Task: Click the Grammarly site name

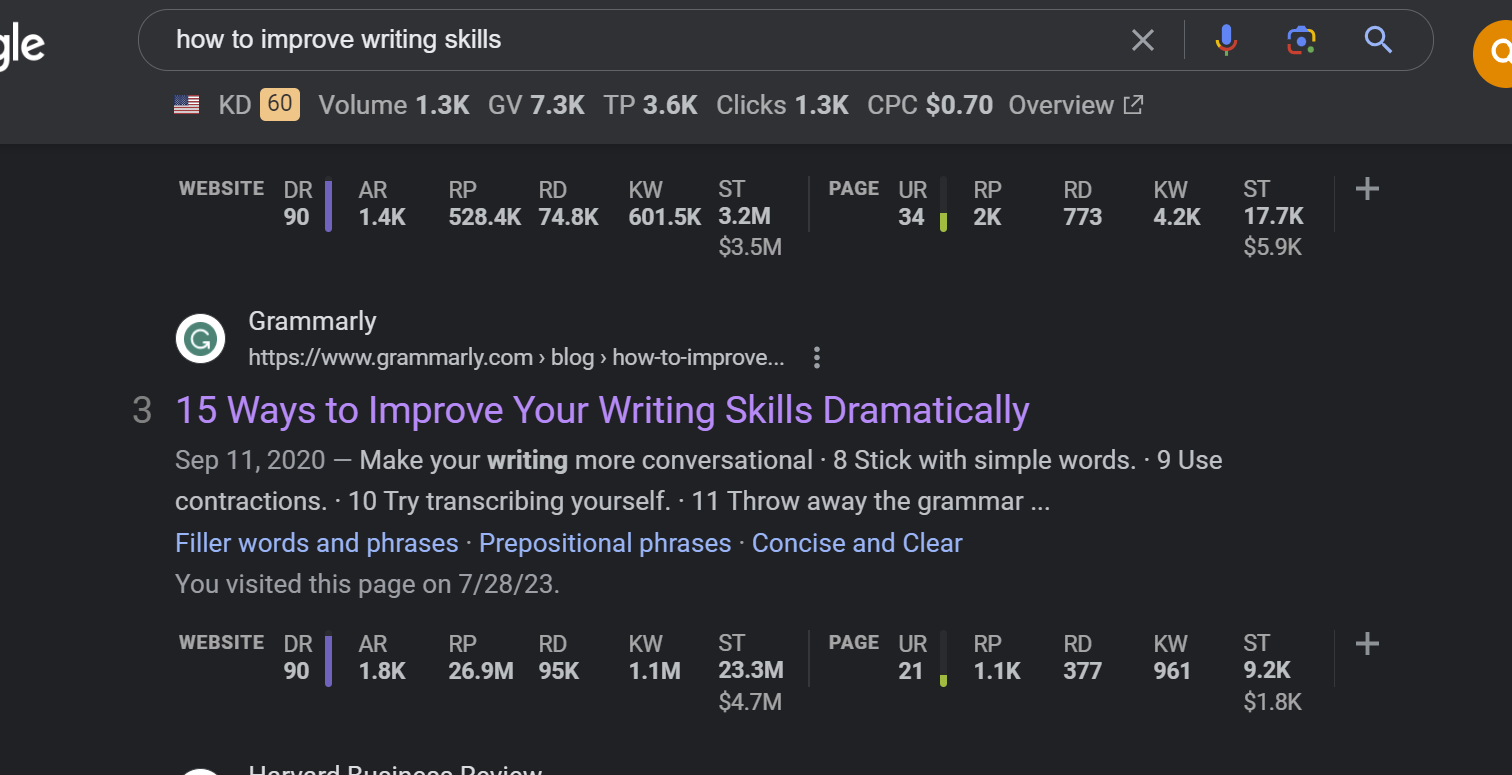Action: [312, 321]
